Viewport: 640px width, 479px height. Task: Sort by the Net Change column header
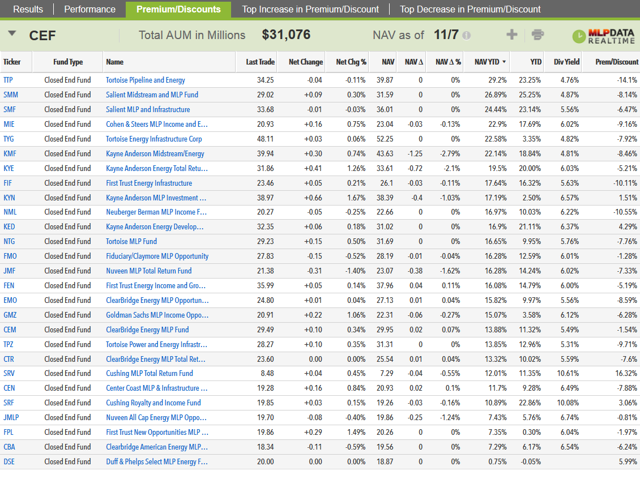[306, 62]
